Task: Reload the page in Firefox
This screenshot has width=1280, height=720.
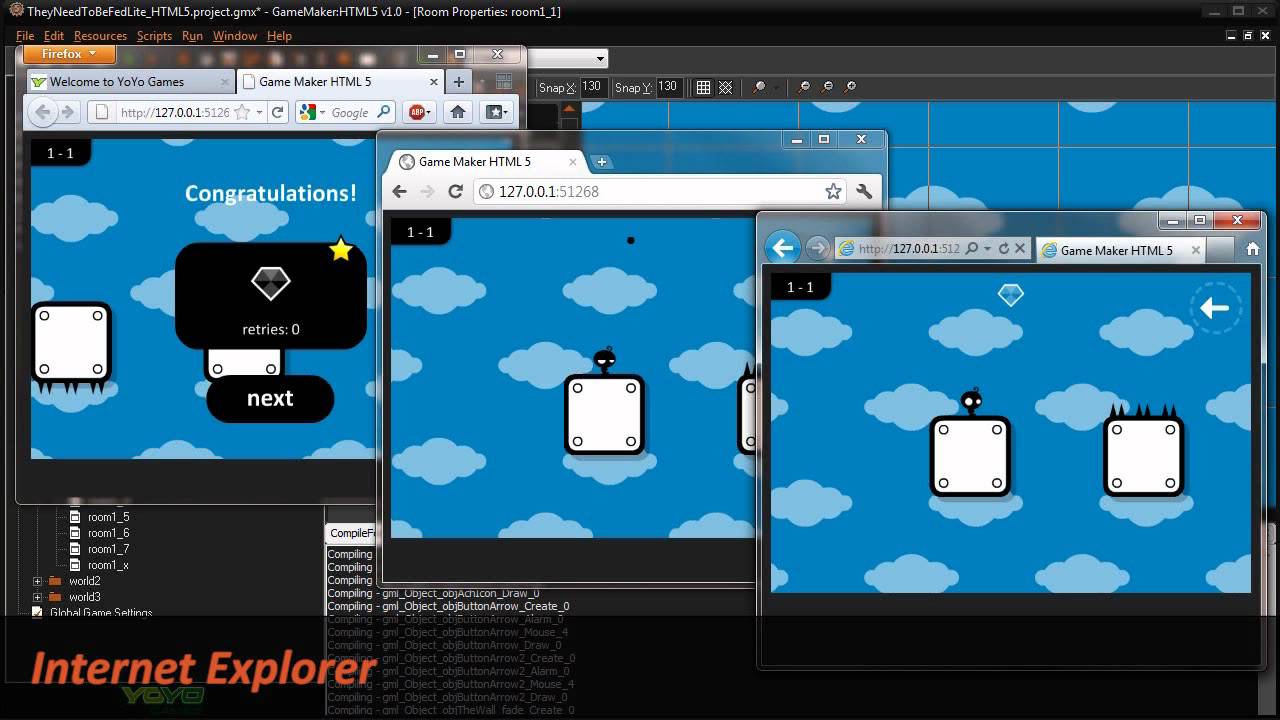Action: pyautogui.click(x=277, y=112)
